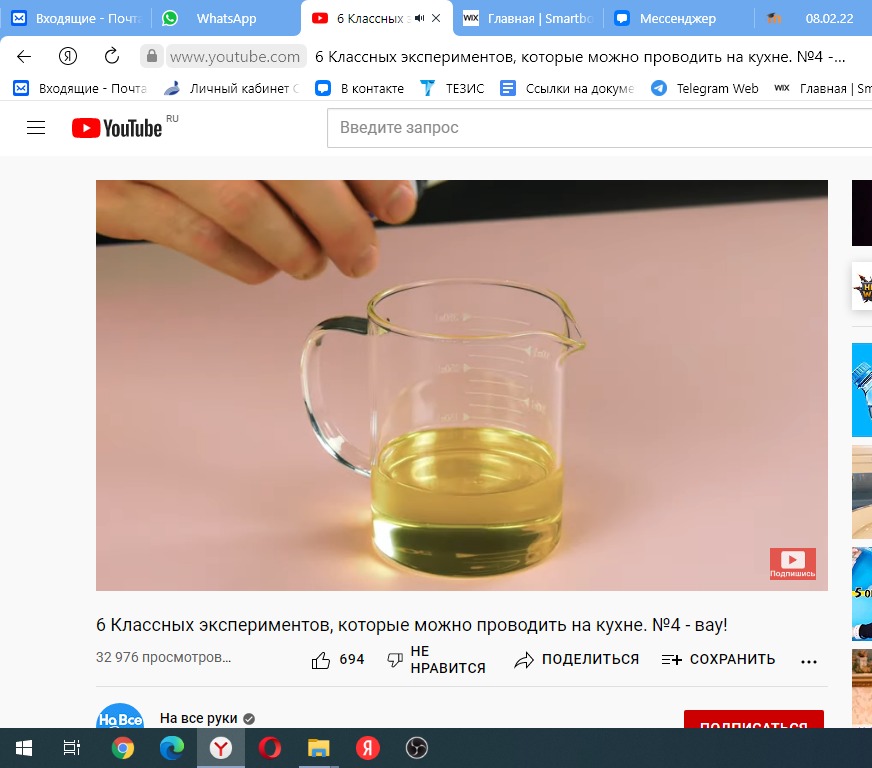Image resolution: width=872 pixels, height=768 pixels.
Task: Open the three-dot more actions menu
Action: tap(809, 661)
